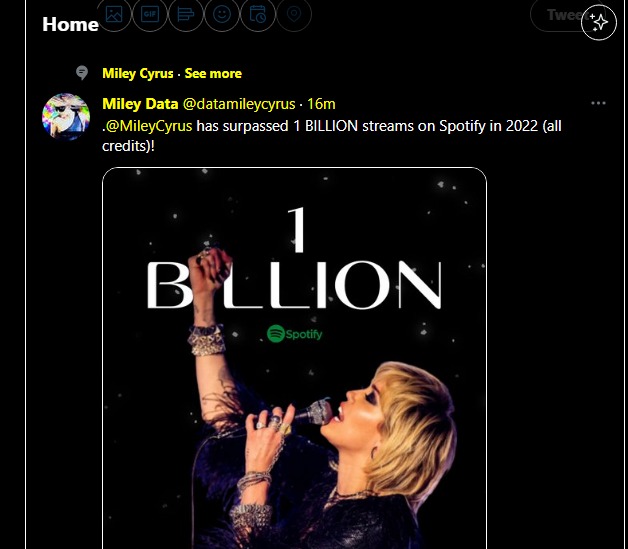The image size is (628, 549).
Task: Click the add media image icon
Action: pyautogui.click(x=114, y=14)
